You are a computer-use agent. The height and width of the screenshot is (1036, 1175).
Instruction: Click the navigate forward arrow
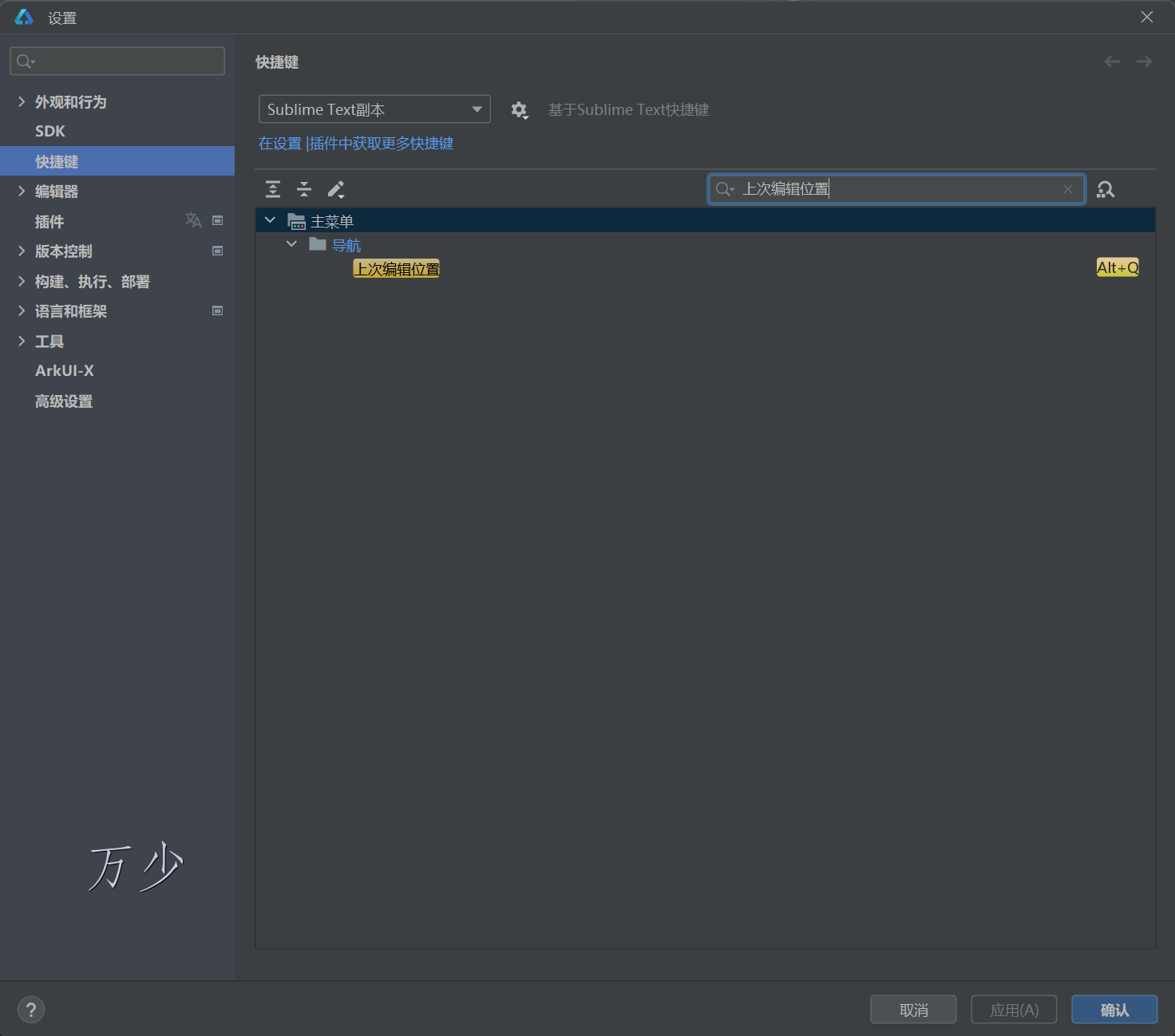tap(1144, 61)
